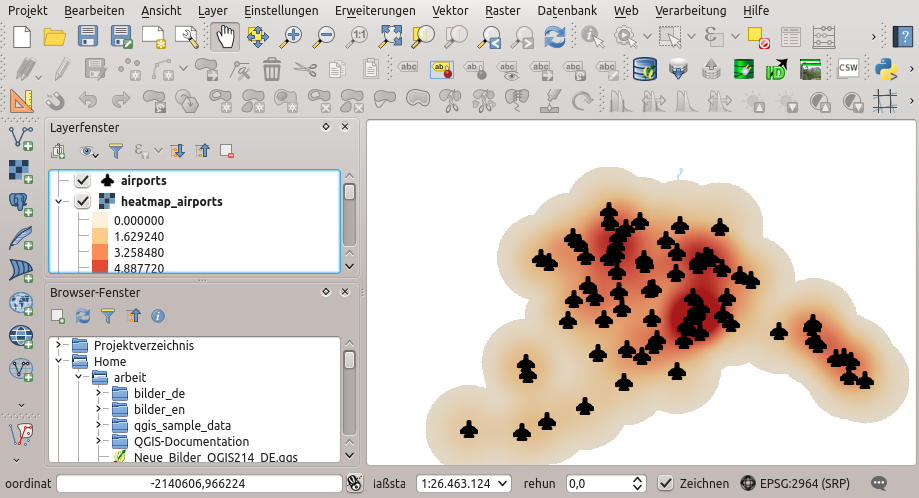
Task: Click the trash can delete selected icon
Action: click(x=272, y=69)
